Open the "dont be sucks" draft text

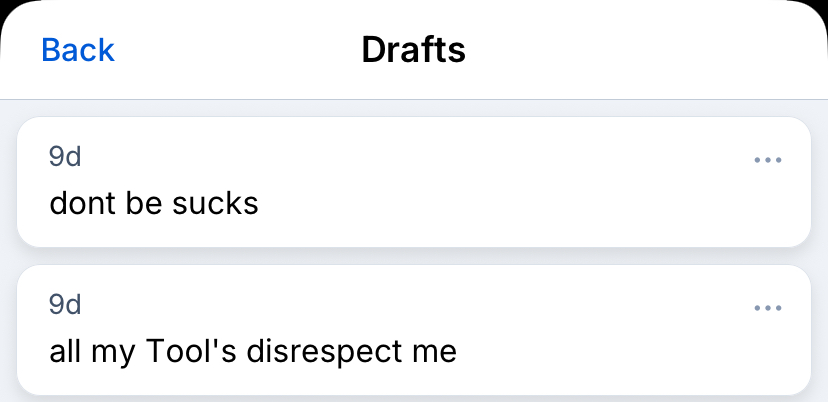[x=154, y=204]
